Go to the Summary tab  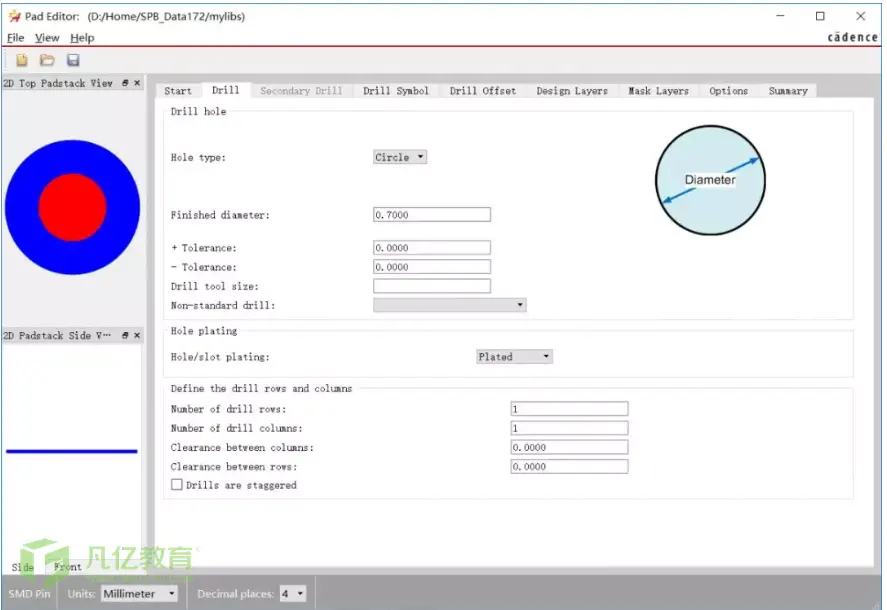coord(788,91)
